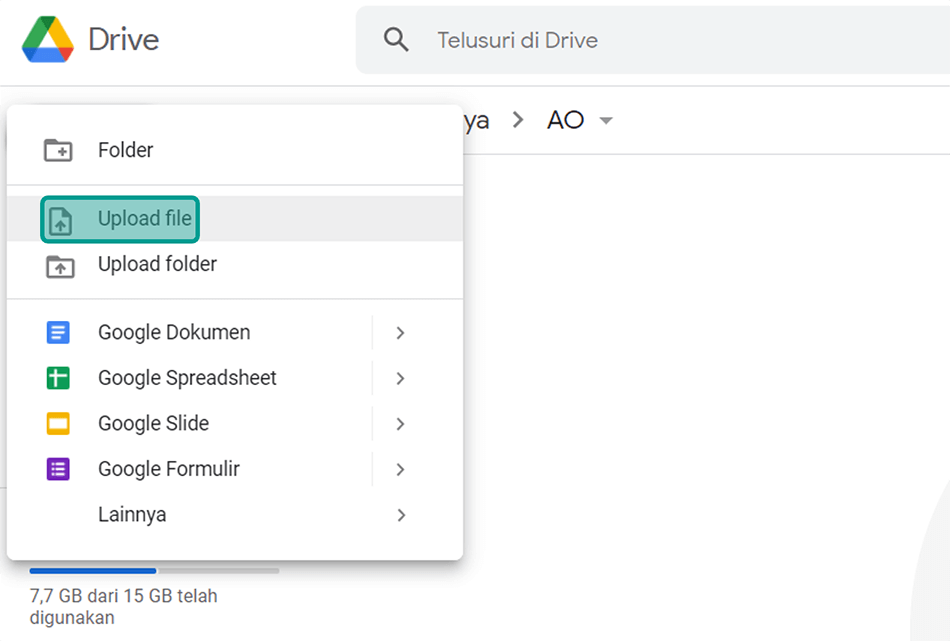Create a new Google Dokumen
Screen dimensions: 950x641
pyautogui.click(x=189, y=333)
